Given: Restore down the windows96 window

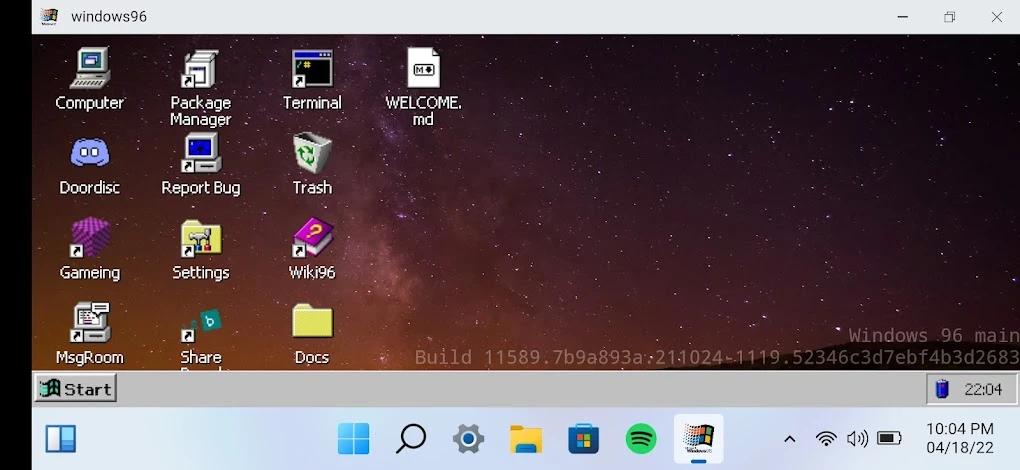Looking at the screenshot, I should pos(950,17).
